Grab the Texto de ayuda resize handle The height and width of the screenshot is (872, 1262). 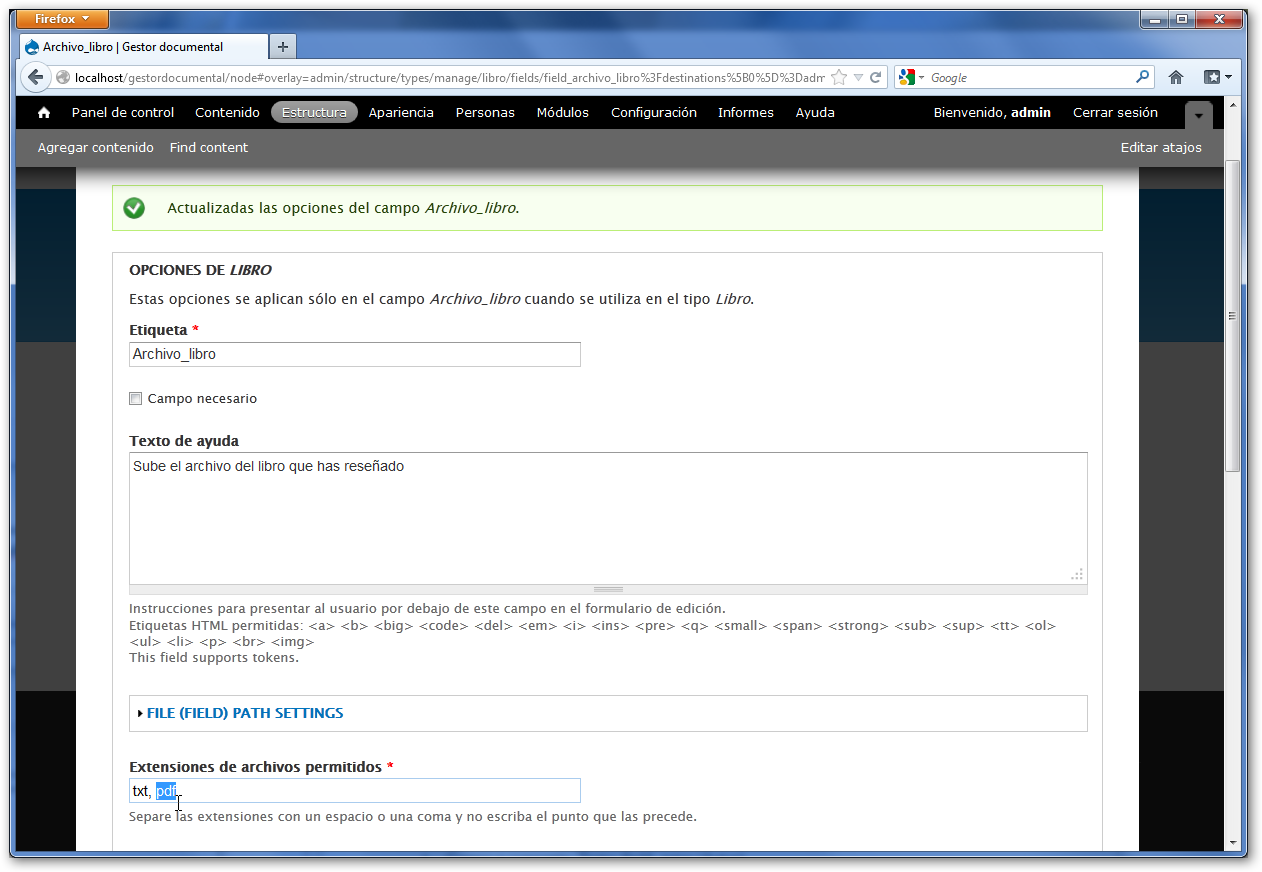[608, 589]
